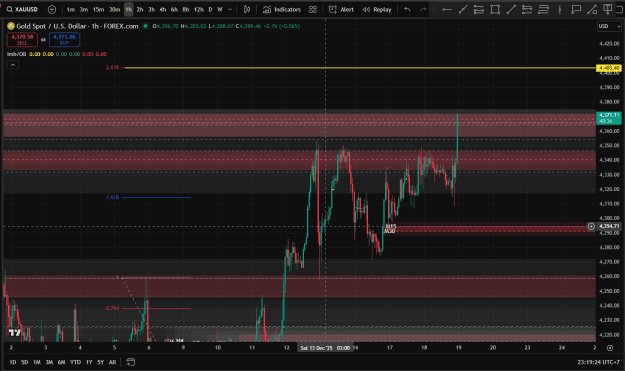Viewport: 625px width, 371px height.
Task: Select the All date range
Action: 112,362
